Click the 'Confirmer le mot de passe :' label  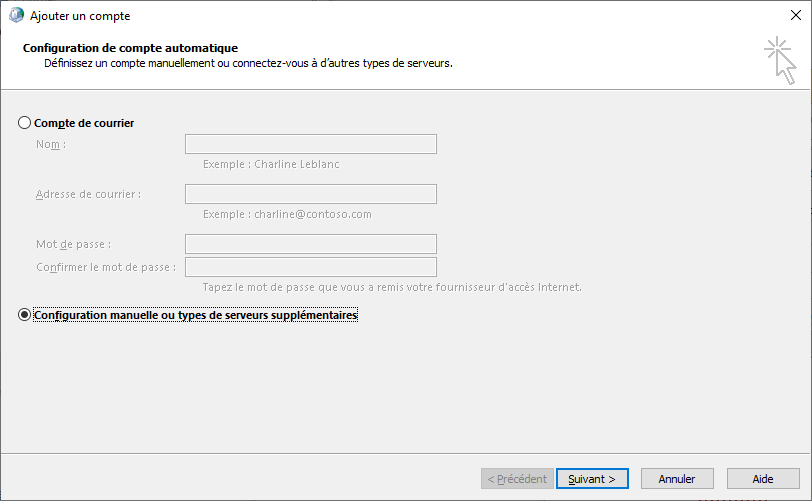tap(106, 267)
